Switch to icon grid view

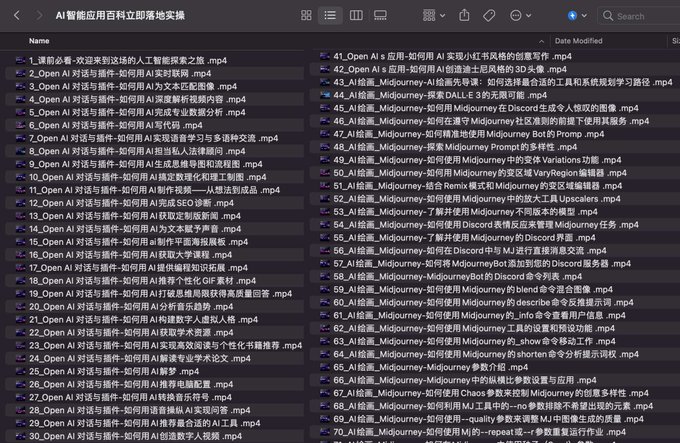306,16
